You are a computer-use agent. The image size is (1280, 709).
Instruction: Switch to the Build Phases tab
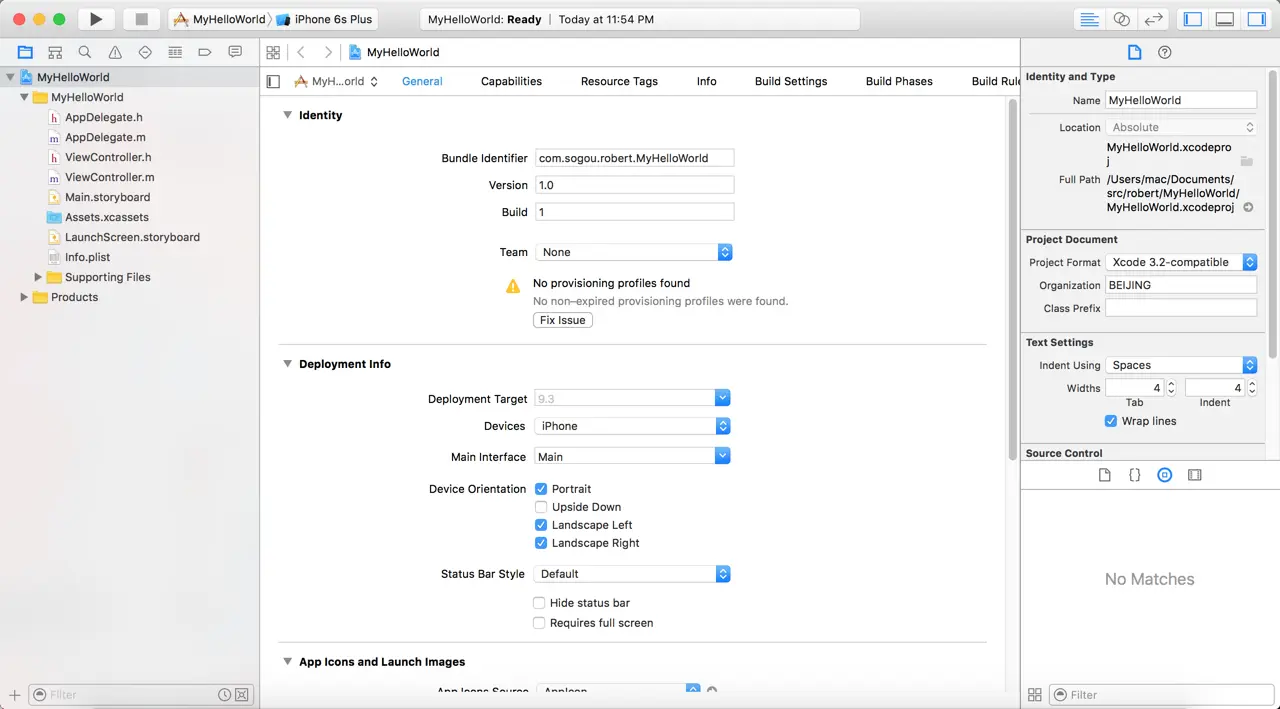coord(899,81)
